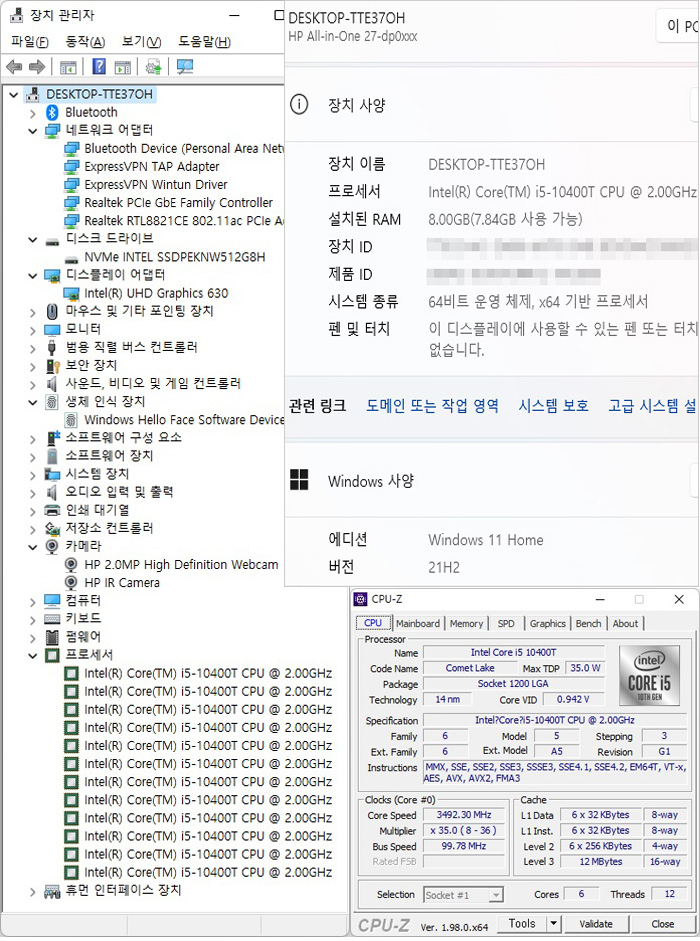Click the Forward arrow in Device Manager toolbar
This screenshot has height=941, width=700.
tap(37, 67)
